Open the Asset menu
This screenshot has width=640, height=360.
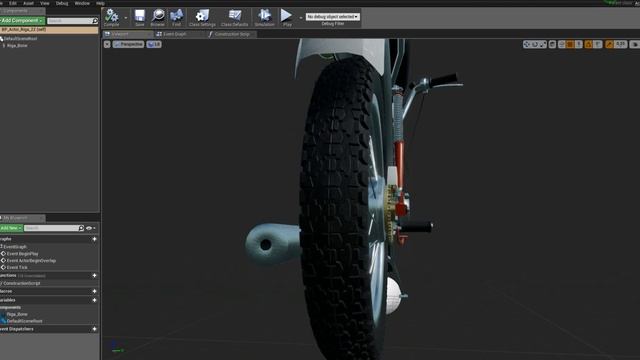tap(28, 3)
